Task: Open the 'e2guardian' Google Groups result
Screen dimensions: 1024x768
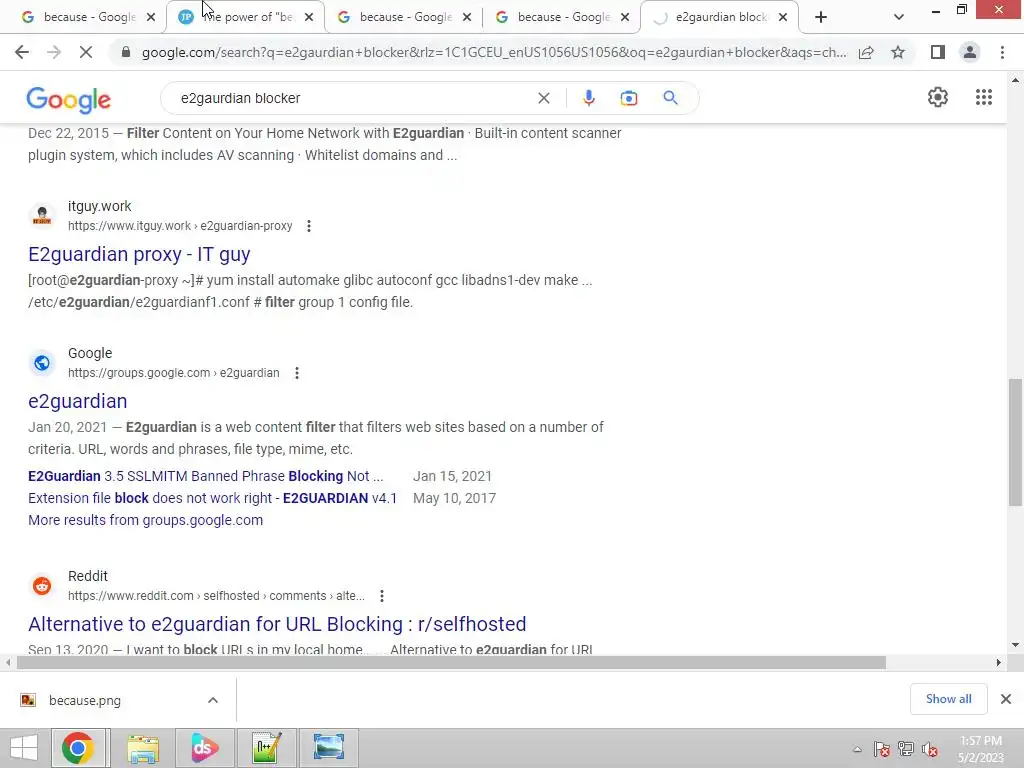Action: 78,401
